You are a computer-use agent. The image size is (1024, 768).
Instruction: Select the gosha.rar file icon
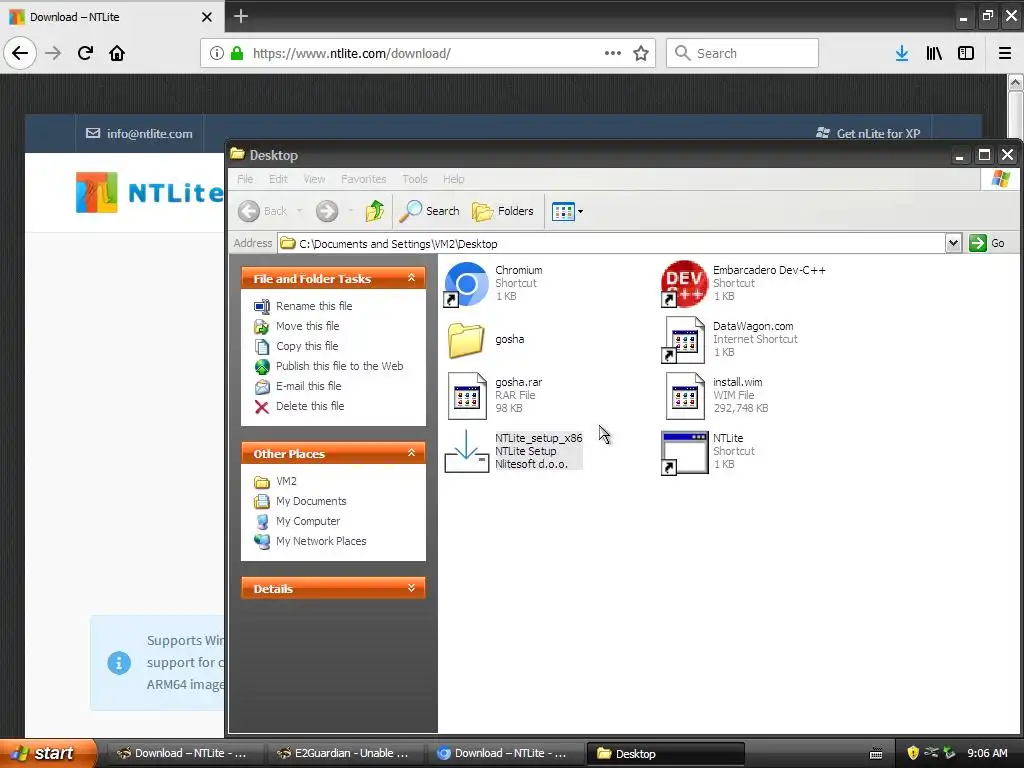pyautogui.click(x=466, y=396)
